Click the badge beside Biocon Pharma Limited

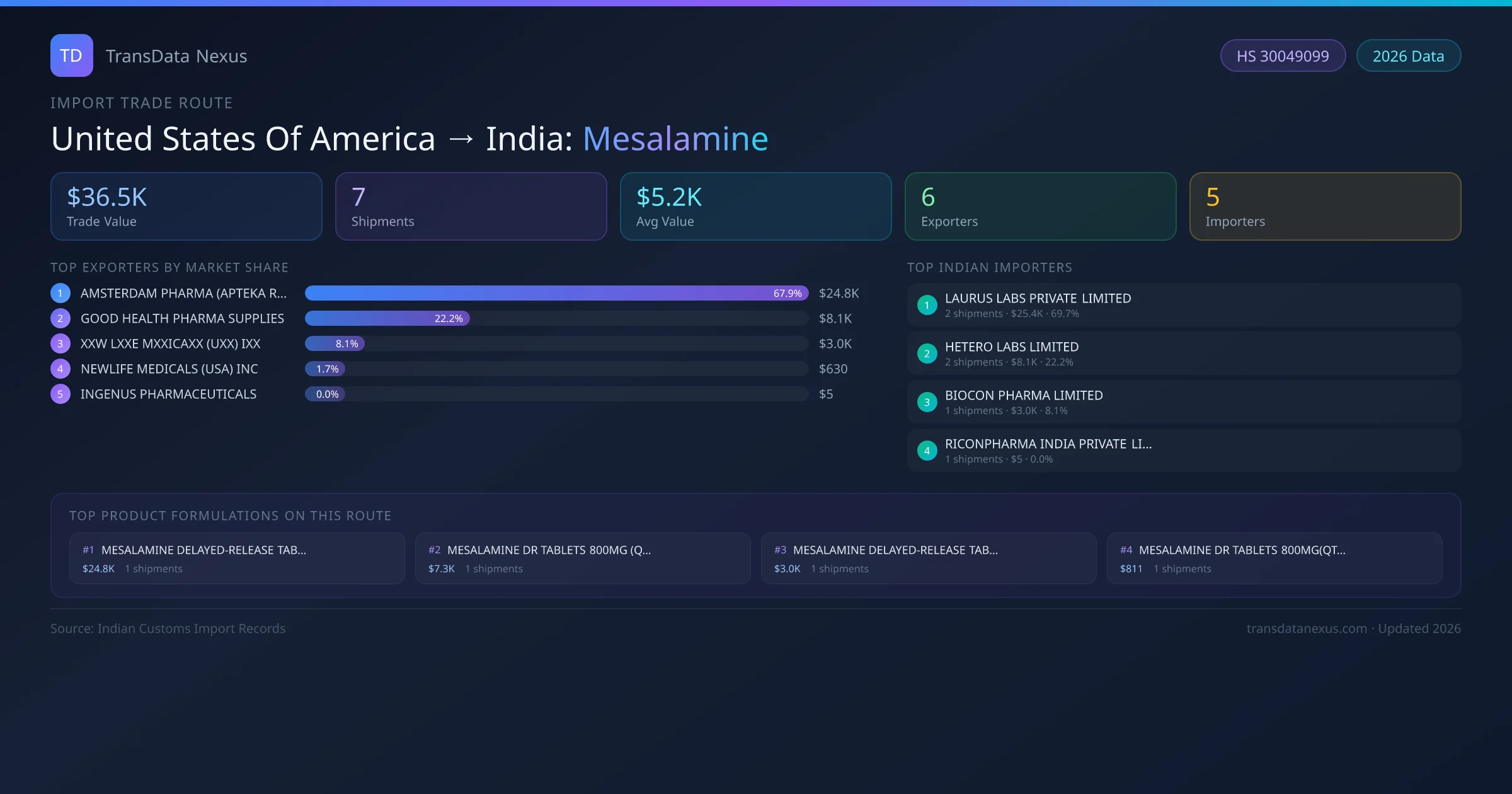tap(927, 402)
